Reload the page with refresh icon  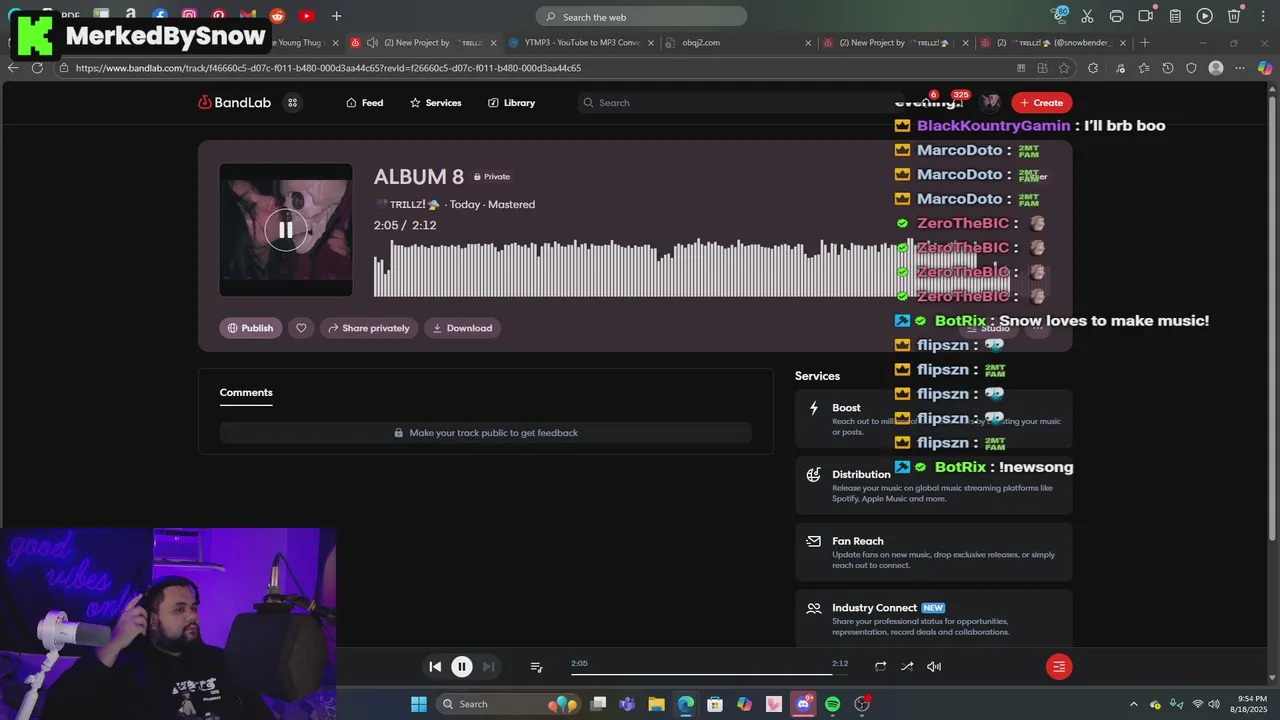[37, 68]
